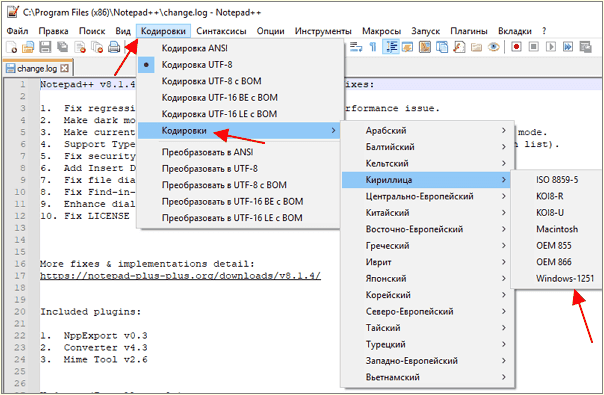Click the Save All toolbar icon

62,47
